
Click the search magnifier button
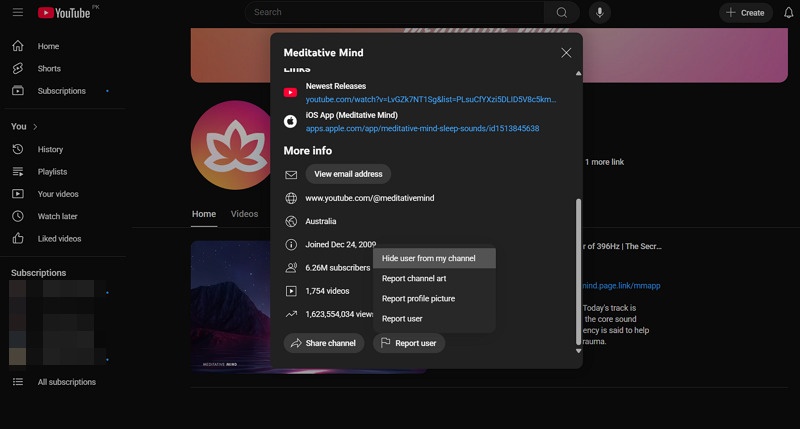561,12
